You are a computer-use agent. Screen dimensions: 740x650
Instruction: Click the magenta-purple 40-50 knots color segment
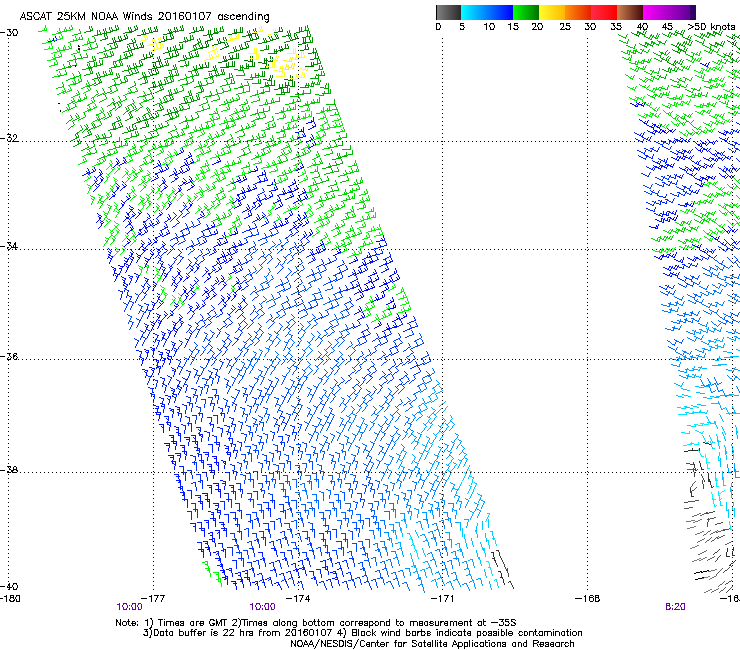click(669, 12)
